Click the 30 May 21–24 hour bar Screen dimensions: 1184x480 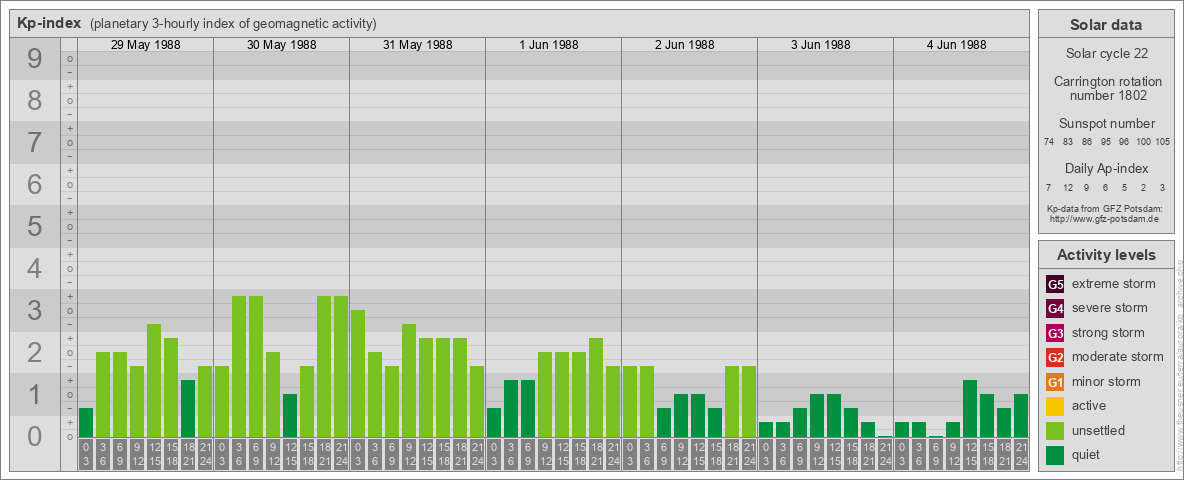341,367
